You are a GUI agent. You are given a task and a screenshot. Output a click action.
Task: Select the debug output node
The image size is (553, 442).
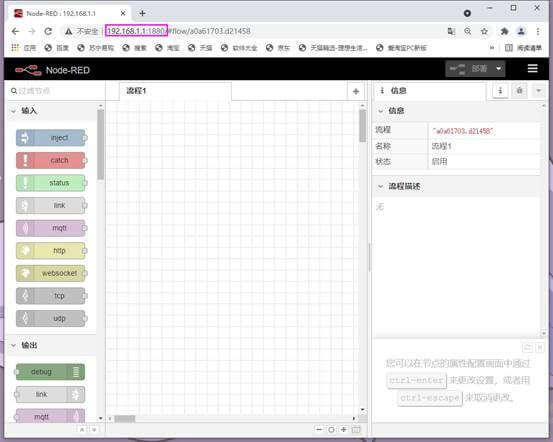point(50,372)
